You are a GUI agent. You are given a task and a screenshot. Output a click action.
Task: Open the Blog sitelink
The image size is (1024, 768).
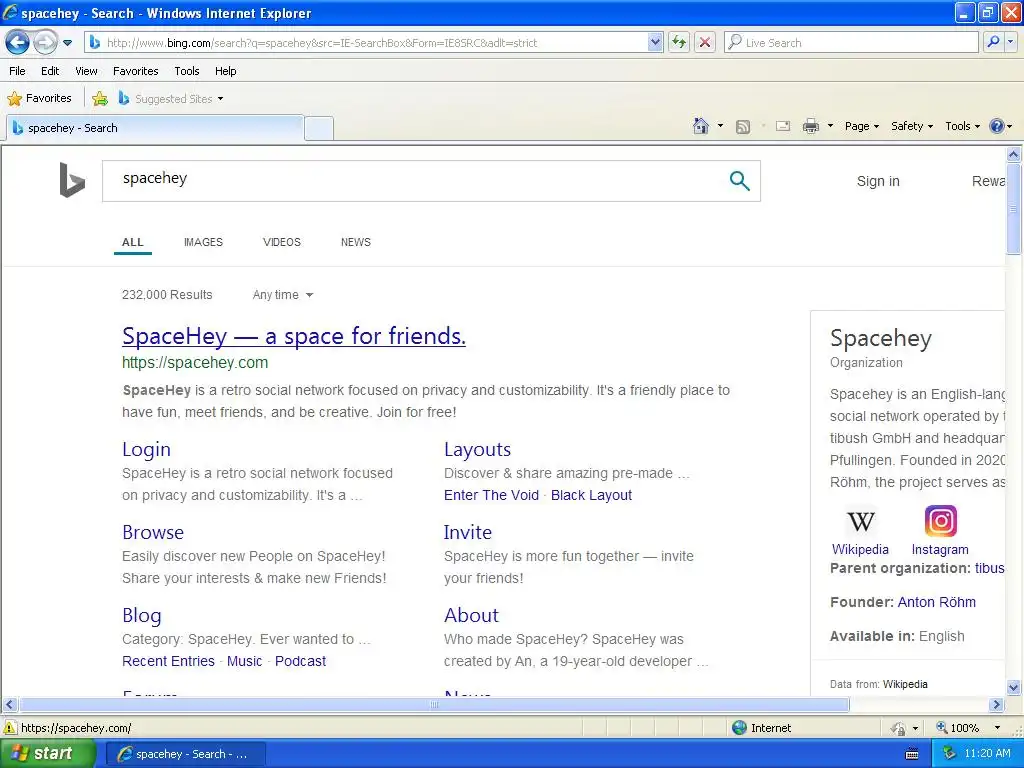coord(142,615)
